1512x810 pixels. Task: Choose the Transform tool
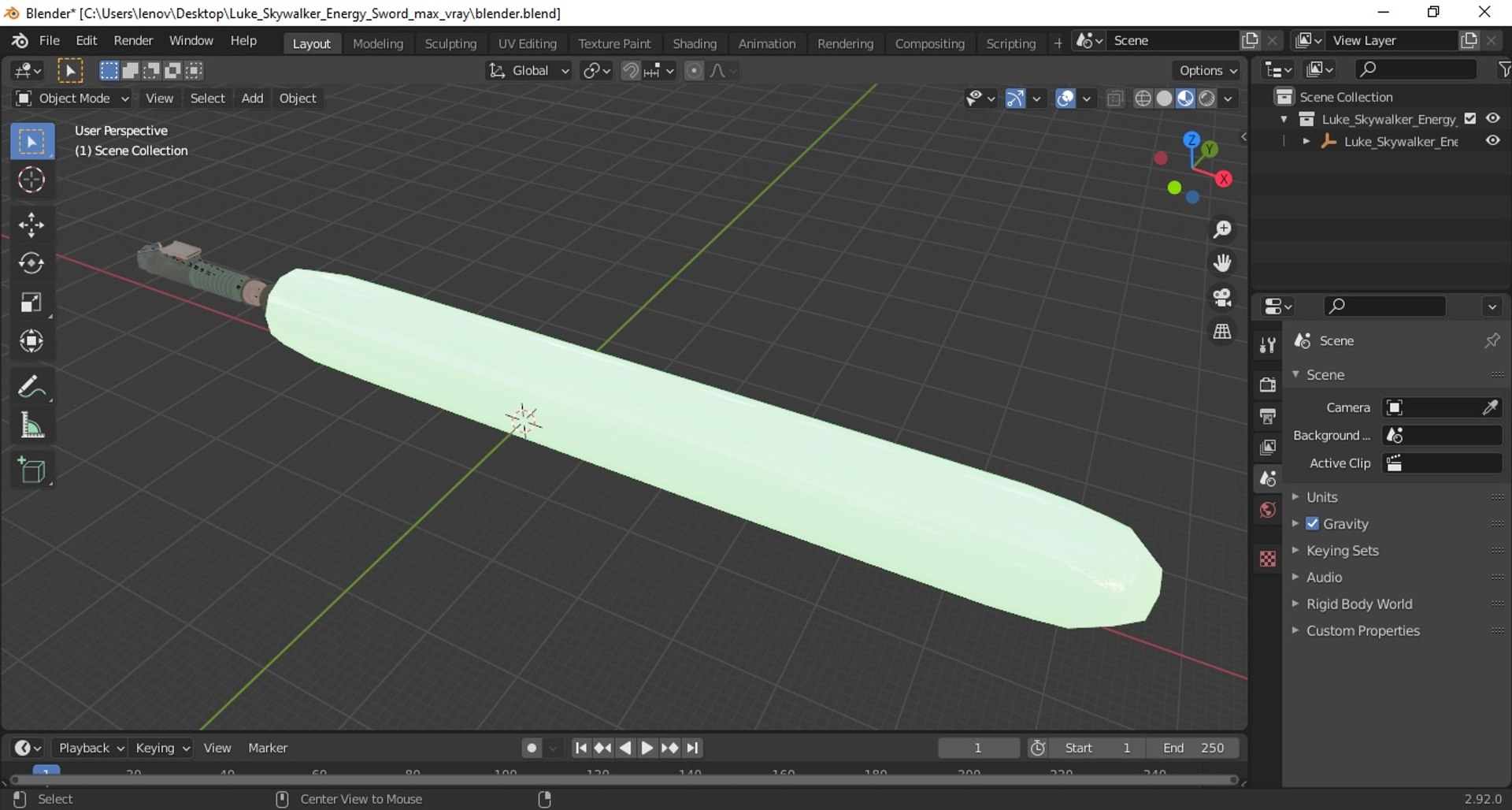31,341
